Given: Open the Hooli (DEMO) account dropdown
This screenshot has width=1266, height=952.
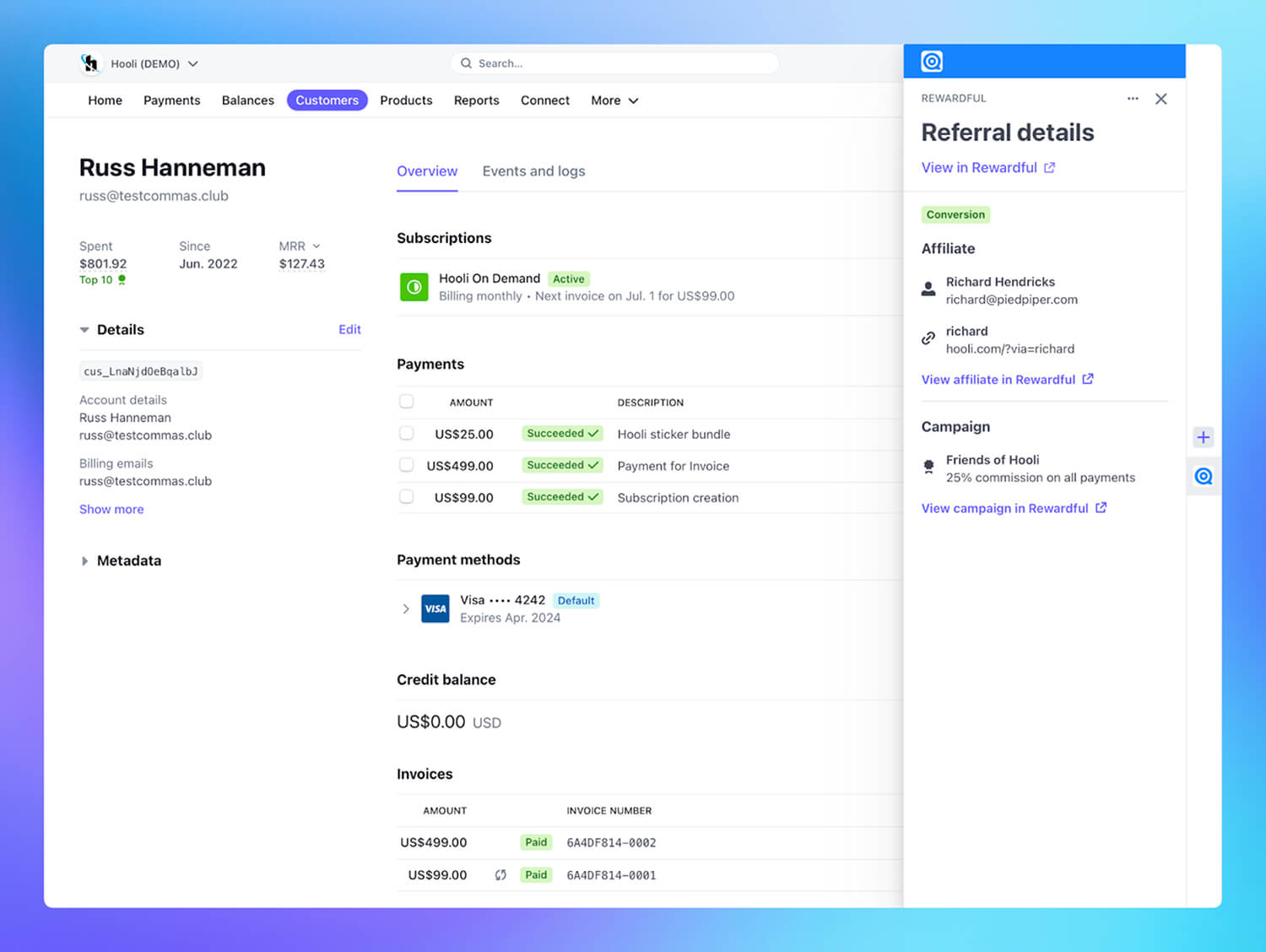Looking at the screenshot, I should pyautogui.click(x=155, y=63).
